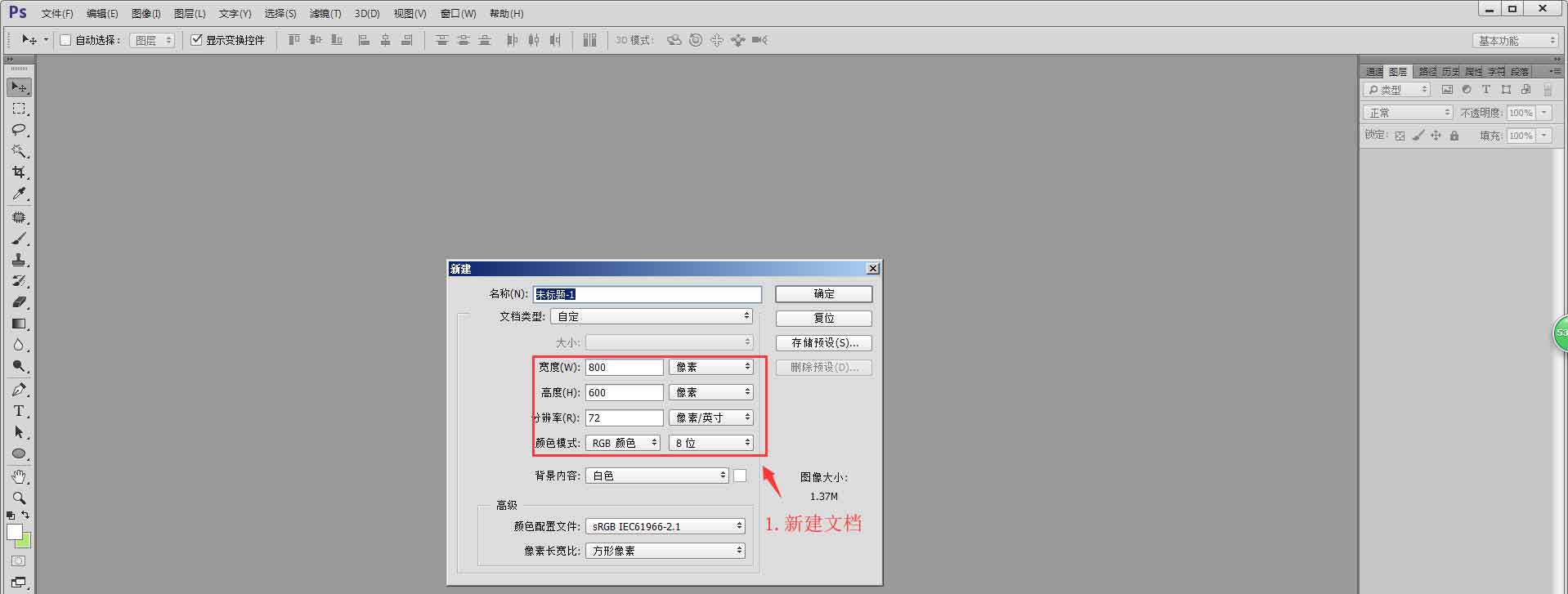
Task: Open the 窗口(W) menu
Action: 458,14
